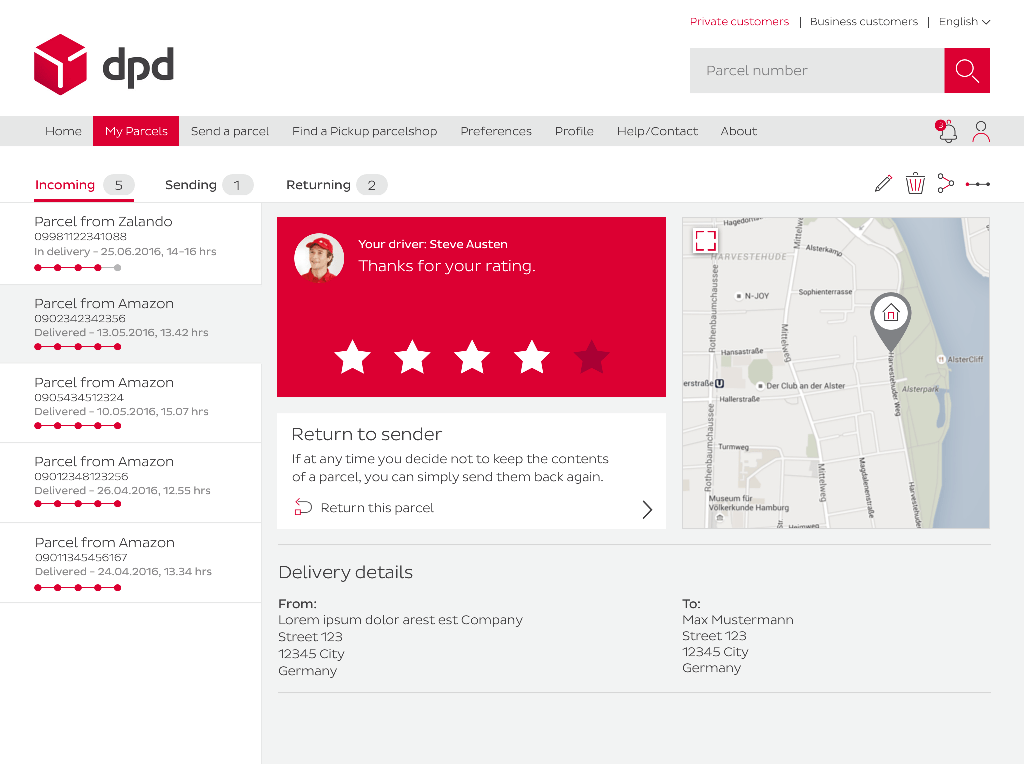Open the user account profile icon
This screenshot has width=1024, height=764.
tap(981, 131)
